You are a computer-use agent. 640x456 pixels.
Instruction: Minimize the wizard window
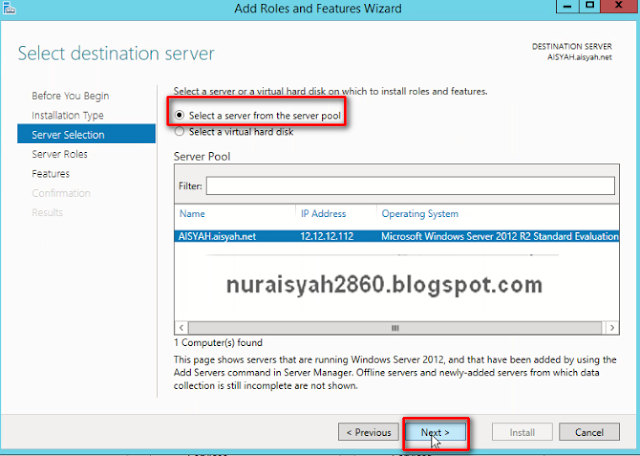(x=567, y=7)
